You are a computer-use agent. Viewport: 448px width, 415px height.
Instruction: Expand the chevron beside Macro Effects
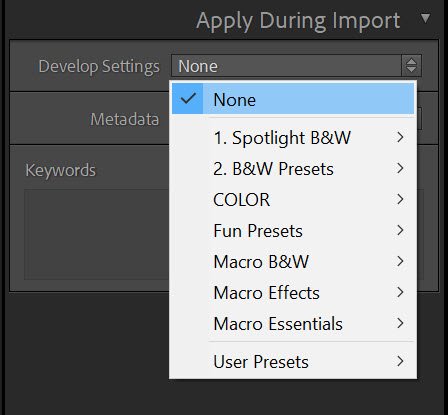tap(400, 292)
